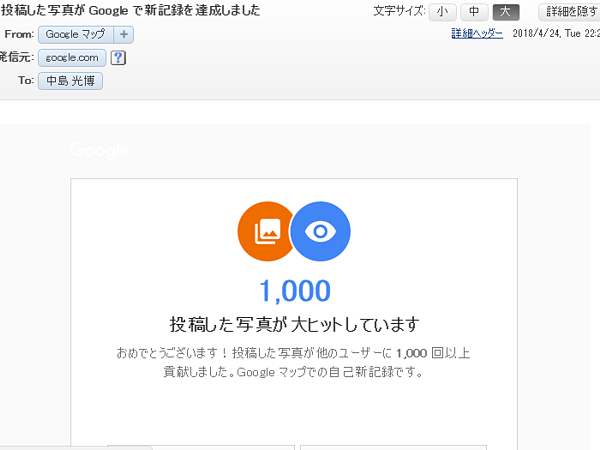The image size is (600, 450).
Task: Click the Google マップ sender chip
Action: (x=75, y=34)
